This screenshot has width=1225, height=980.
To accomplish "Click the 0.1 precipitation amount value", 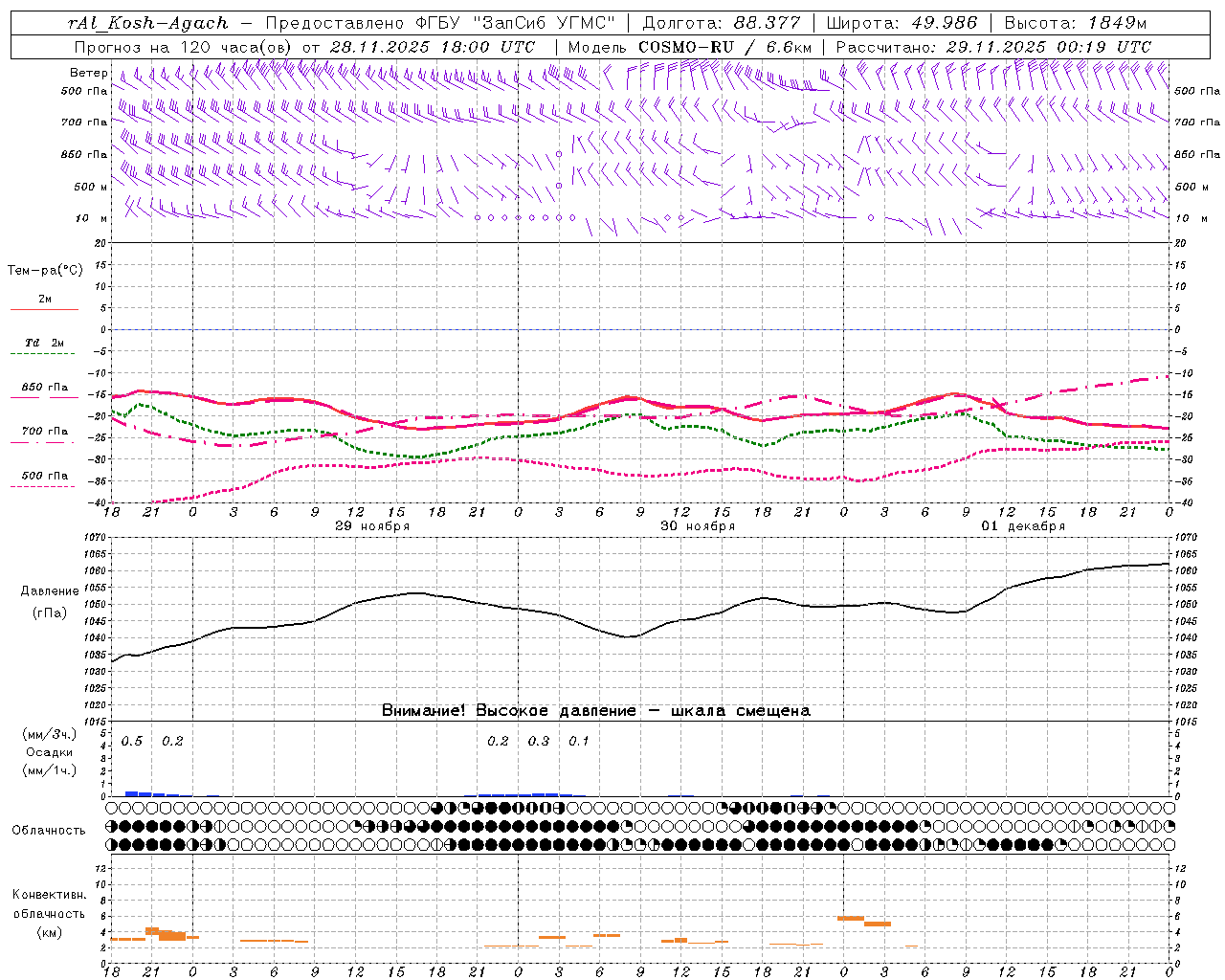I will click(x=579, y=742).
